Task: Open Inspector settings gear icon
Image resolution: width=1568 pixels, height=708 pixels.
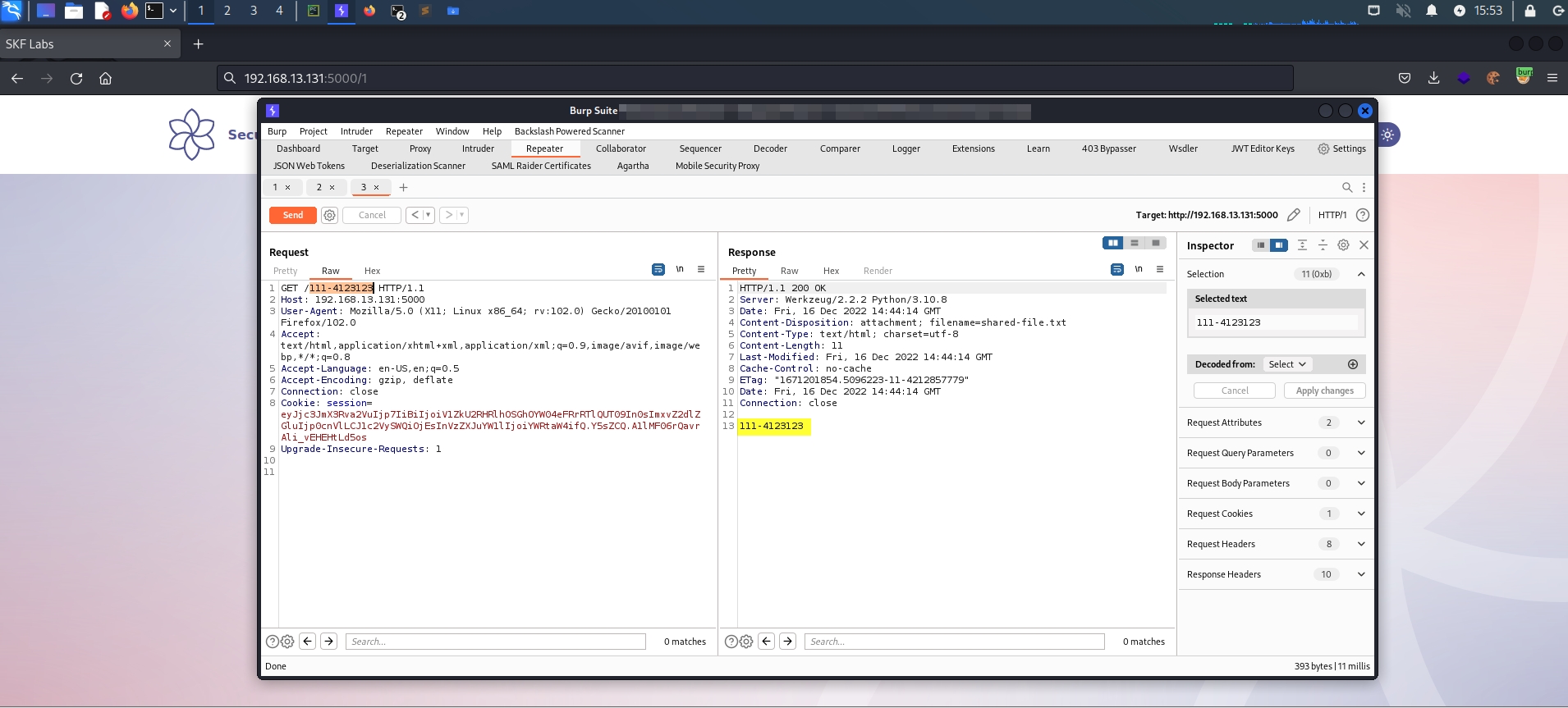Action: click(x=1343, y=245)
